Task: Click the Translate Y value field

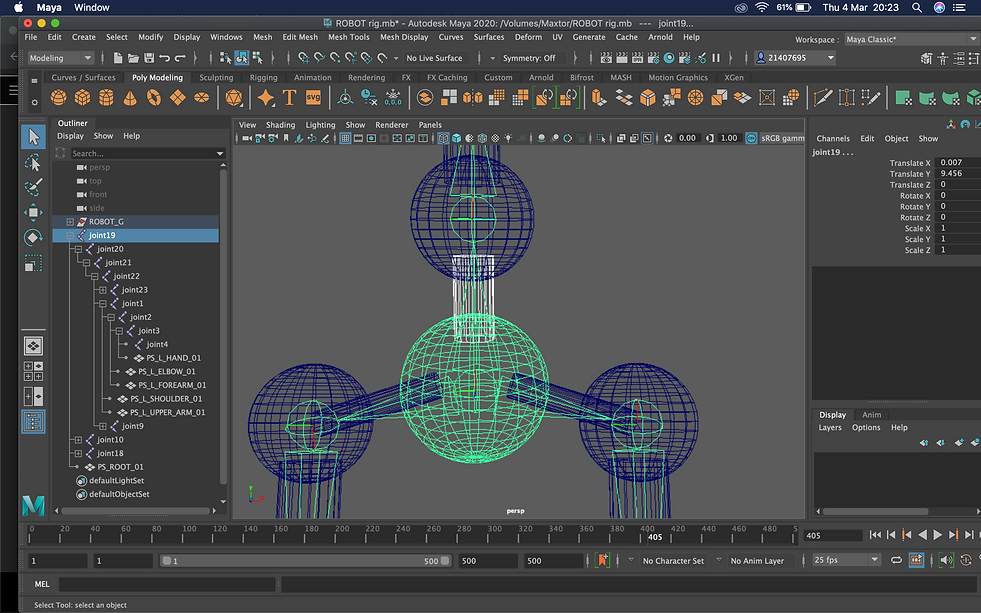Action: [x=958, y=173]
